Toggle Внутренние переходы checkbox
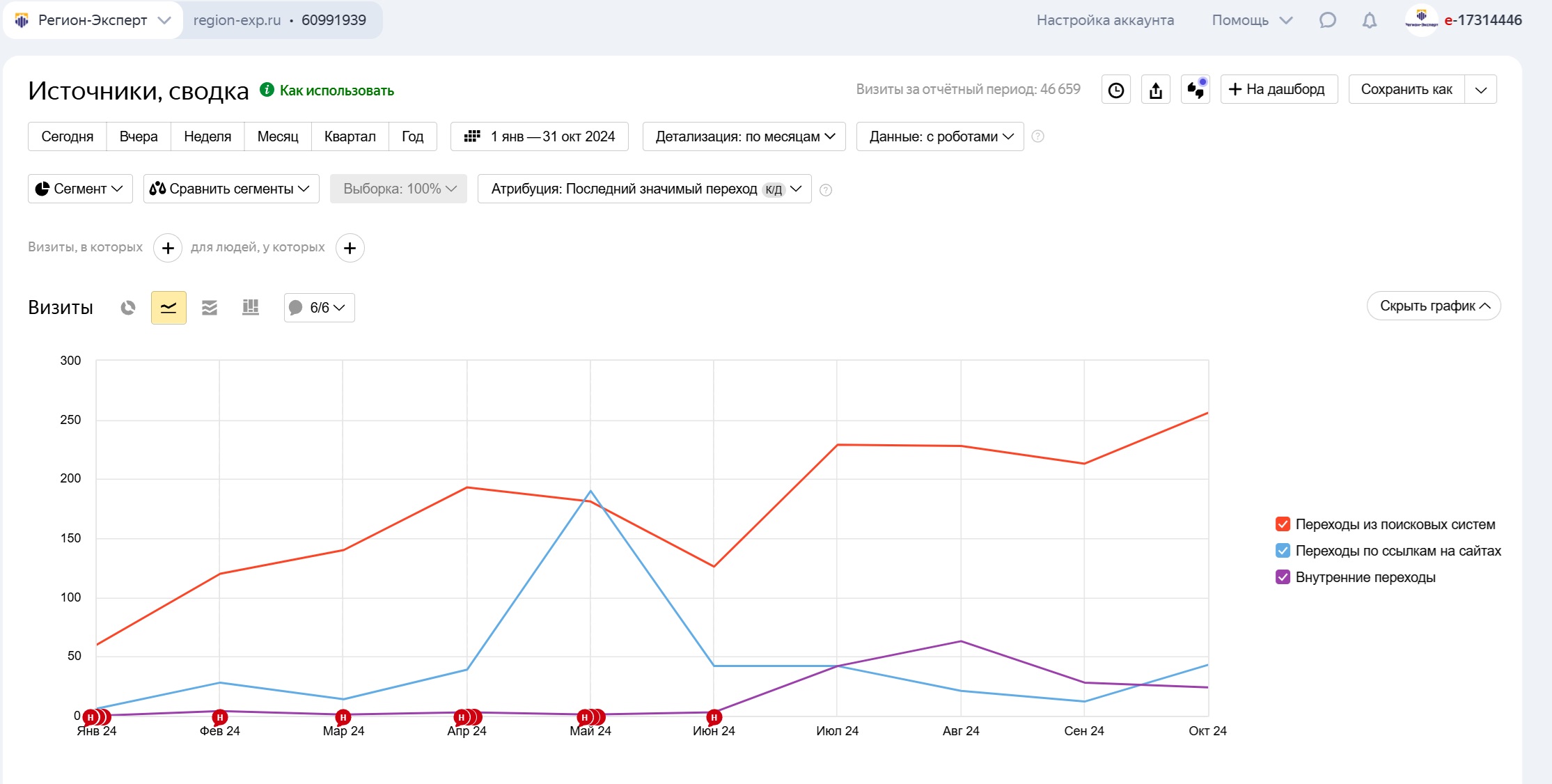Screen dimensions: 1552x784 pos(1283,577)
